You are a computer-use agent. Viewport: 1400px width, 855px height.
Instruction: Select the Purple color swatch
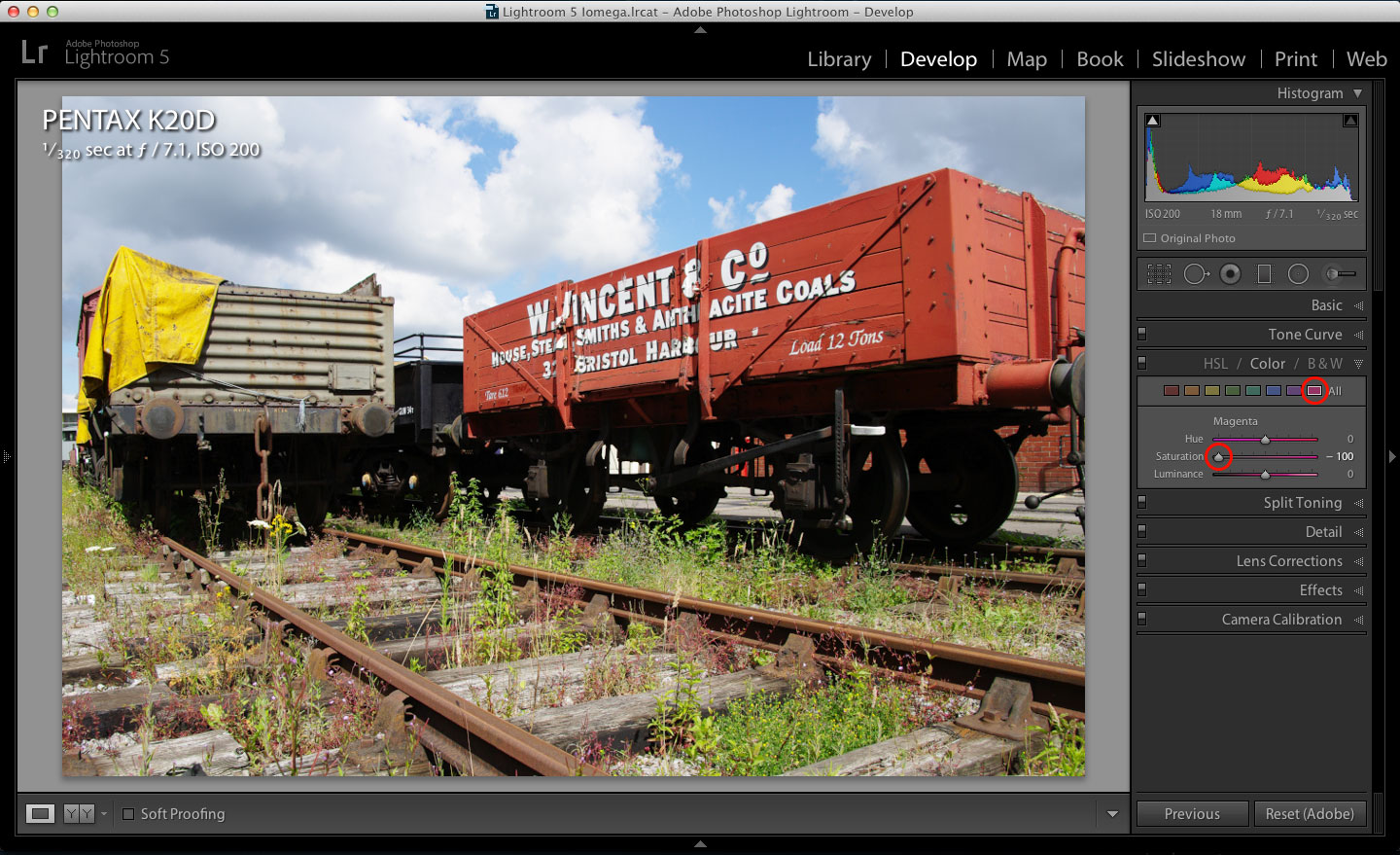(1293, 391)
